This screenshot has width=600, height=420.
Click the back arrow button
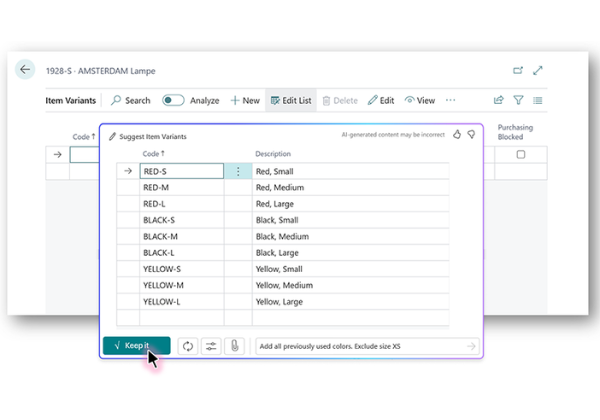click(x=25, y=70)
